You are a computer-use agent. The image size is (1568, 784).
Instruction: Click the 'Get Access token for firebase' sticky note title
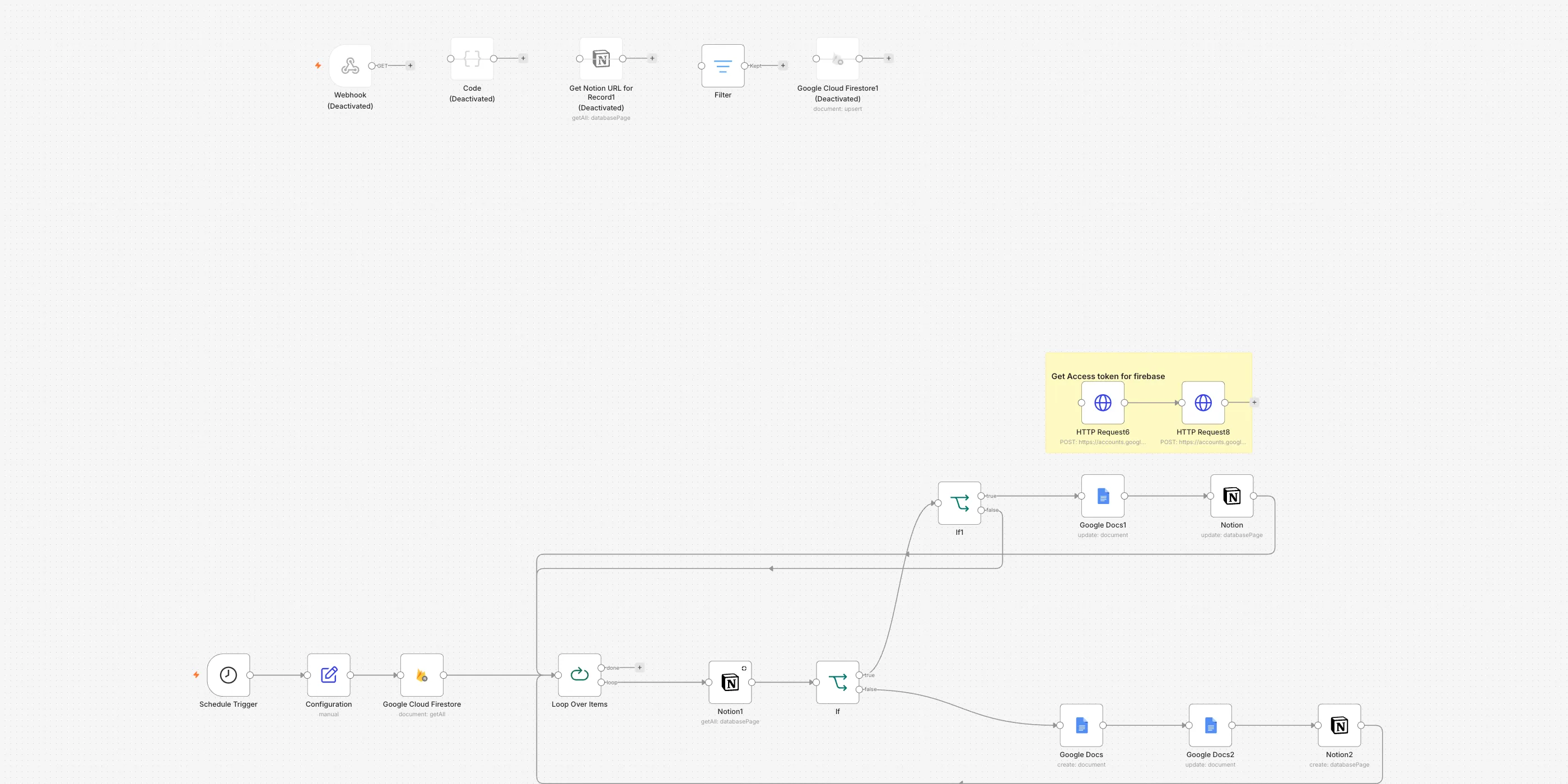(x=1108, y=376)
